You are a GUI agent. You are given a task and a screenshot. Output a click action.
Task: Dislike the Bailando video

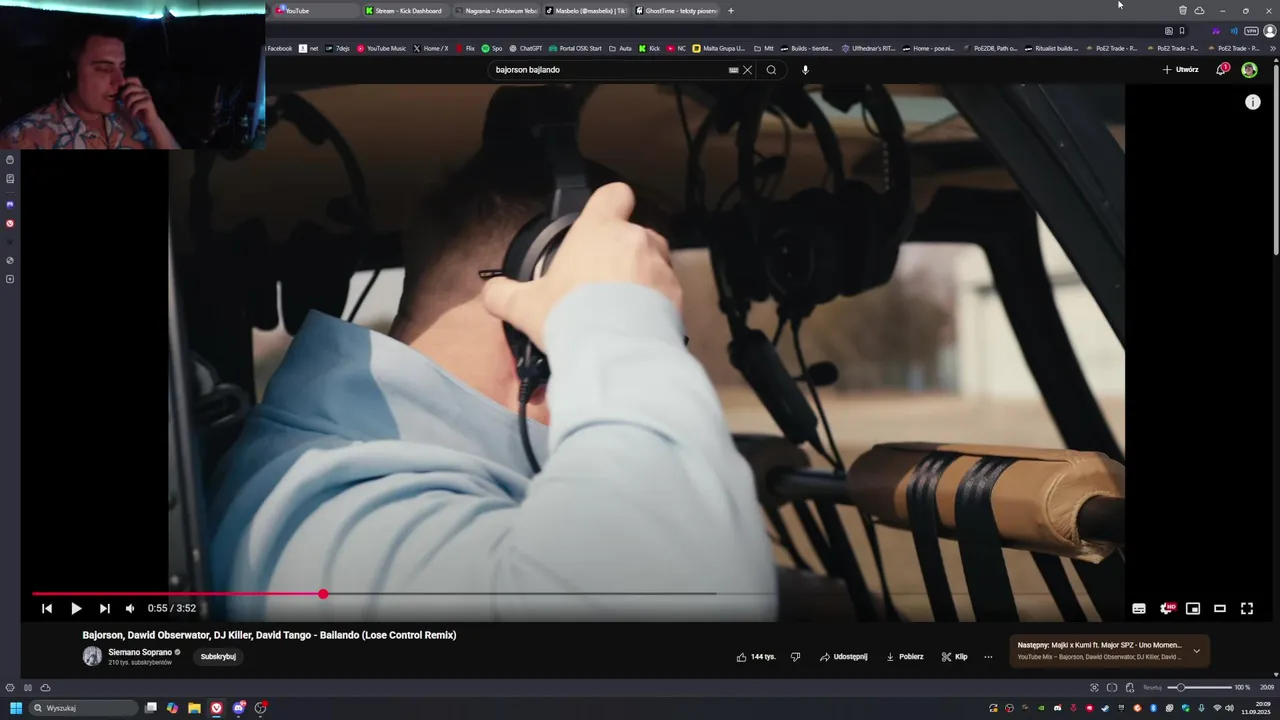point(796,657)
